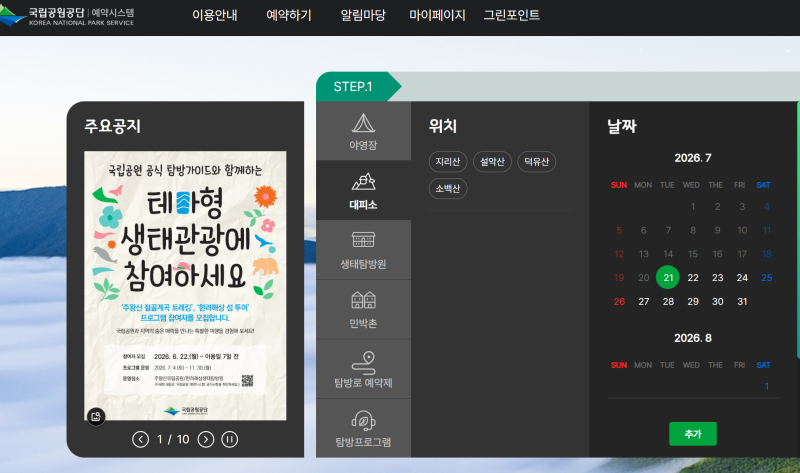Image resolution: width=800 pixels, height=473 pixels.
Task: Choose 소백산 location
Action: click(448, 189)
